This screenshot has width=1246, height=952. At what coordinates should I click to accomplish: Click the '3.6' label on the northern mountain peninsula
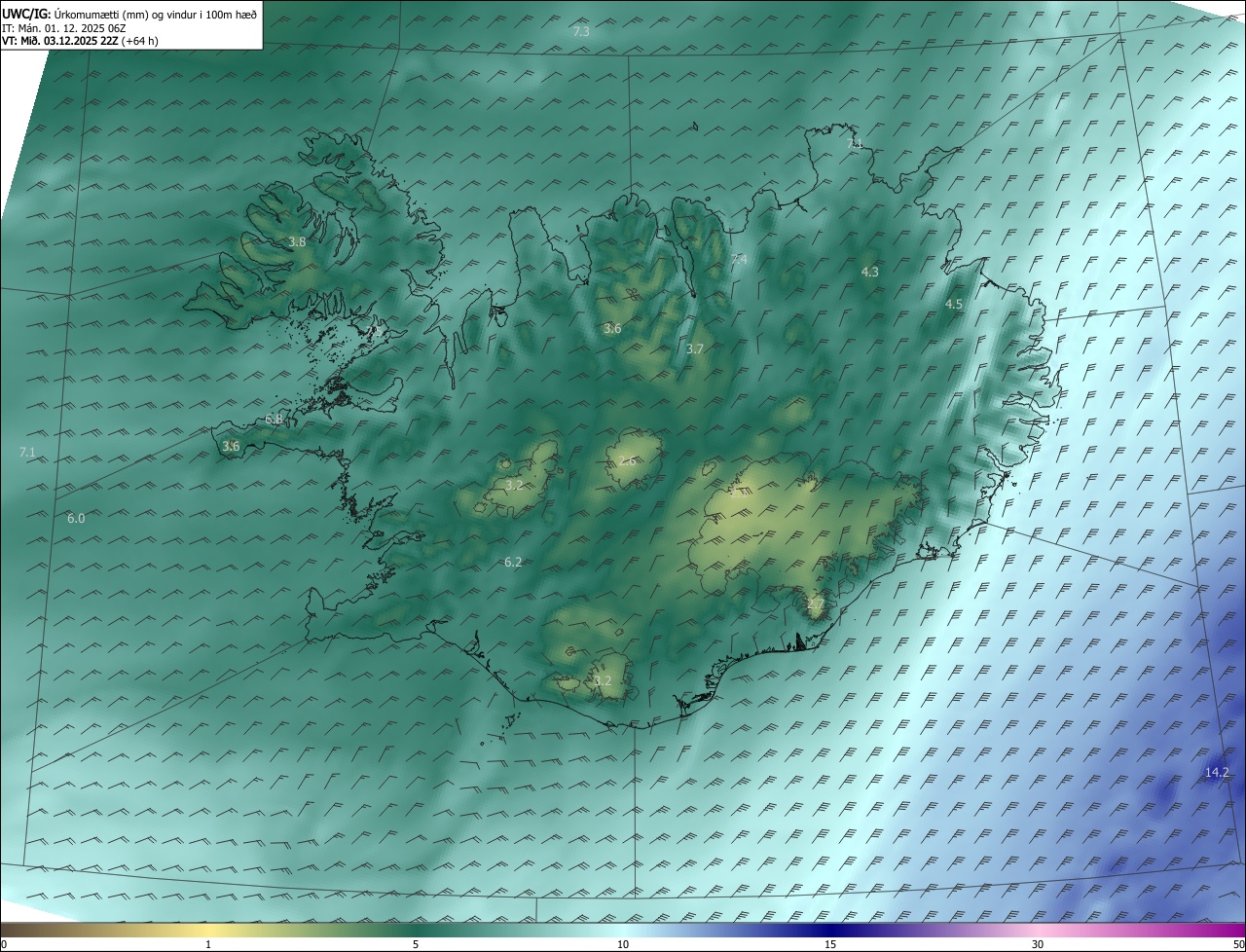point(612,329)
